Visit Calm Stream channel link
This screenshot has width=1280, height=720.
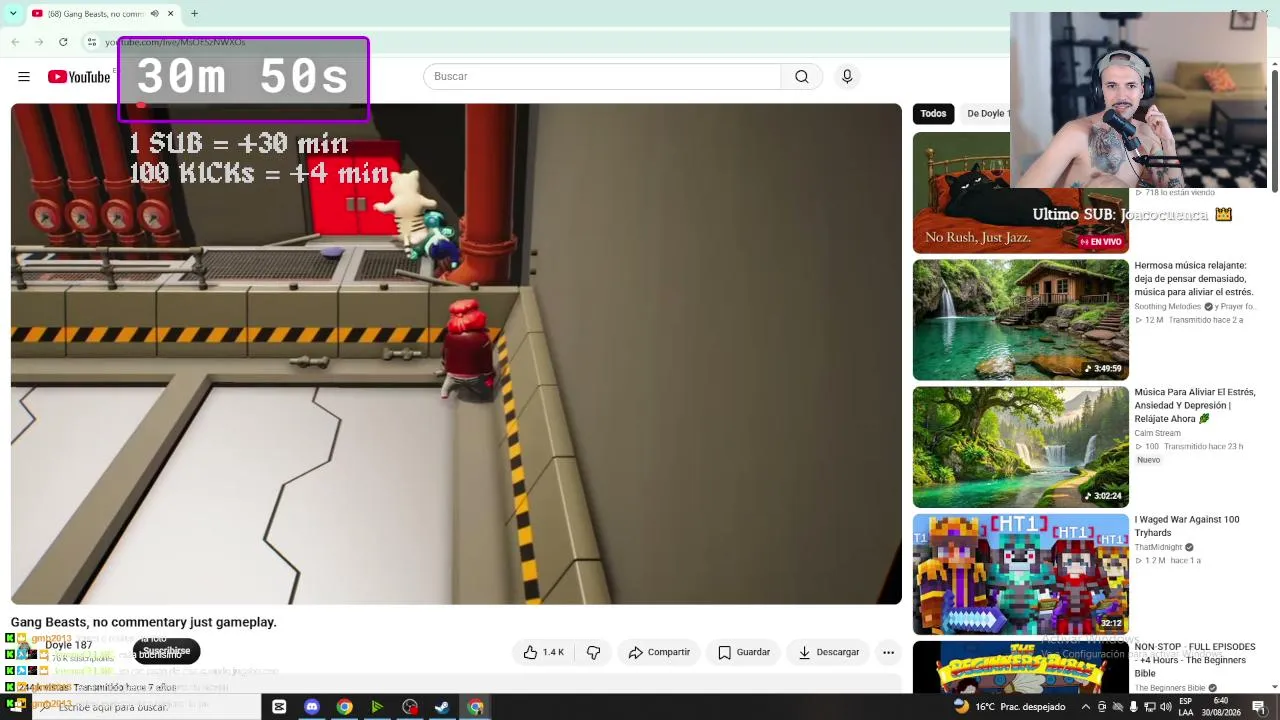click(x=1157, y=433)
